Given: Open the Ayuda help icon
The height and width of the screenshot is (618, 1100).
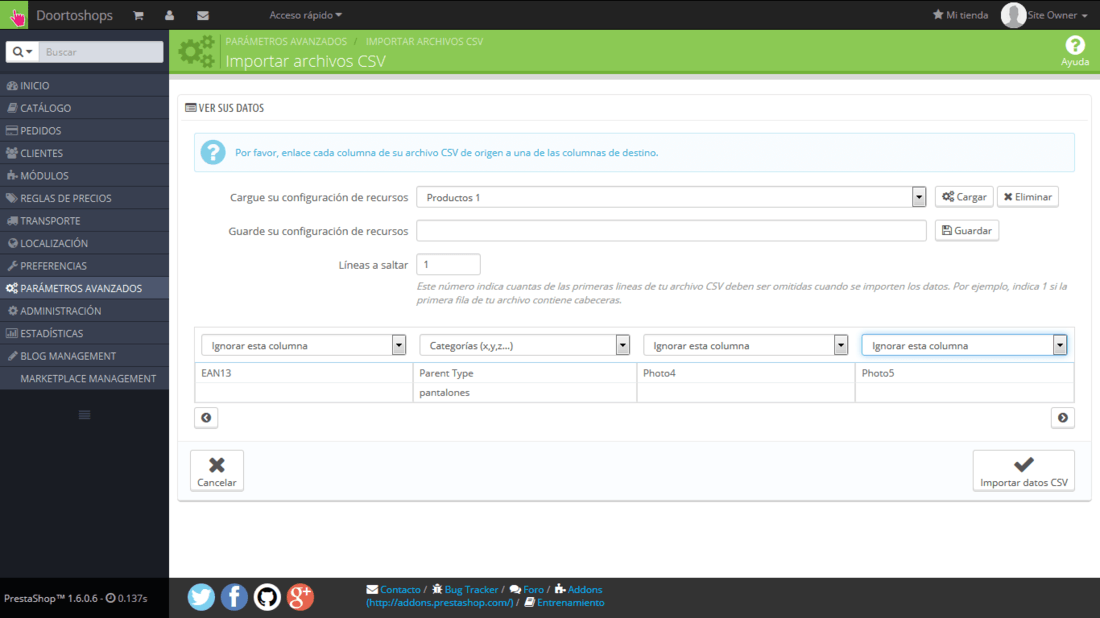Looking at the screenshot, I should (x=1075, y=51).
